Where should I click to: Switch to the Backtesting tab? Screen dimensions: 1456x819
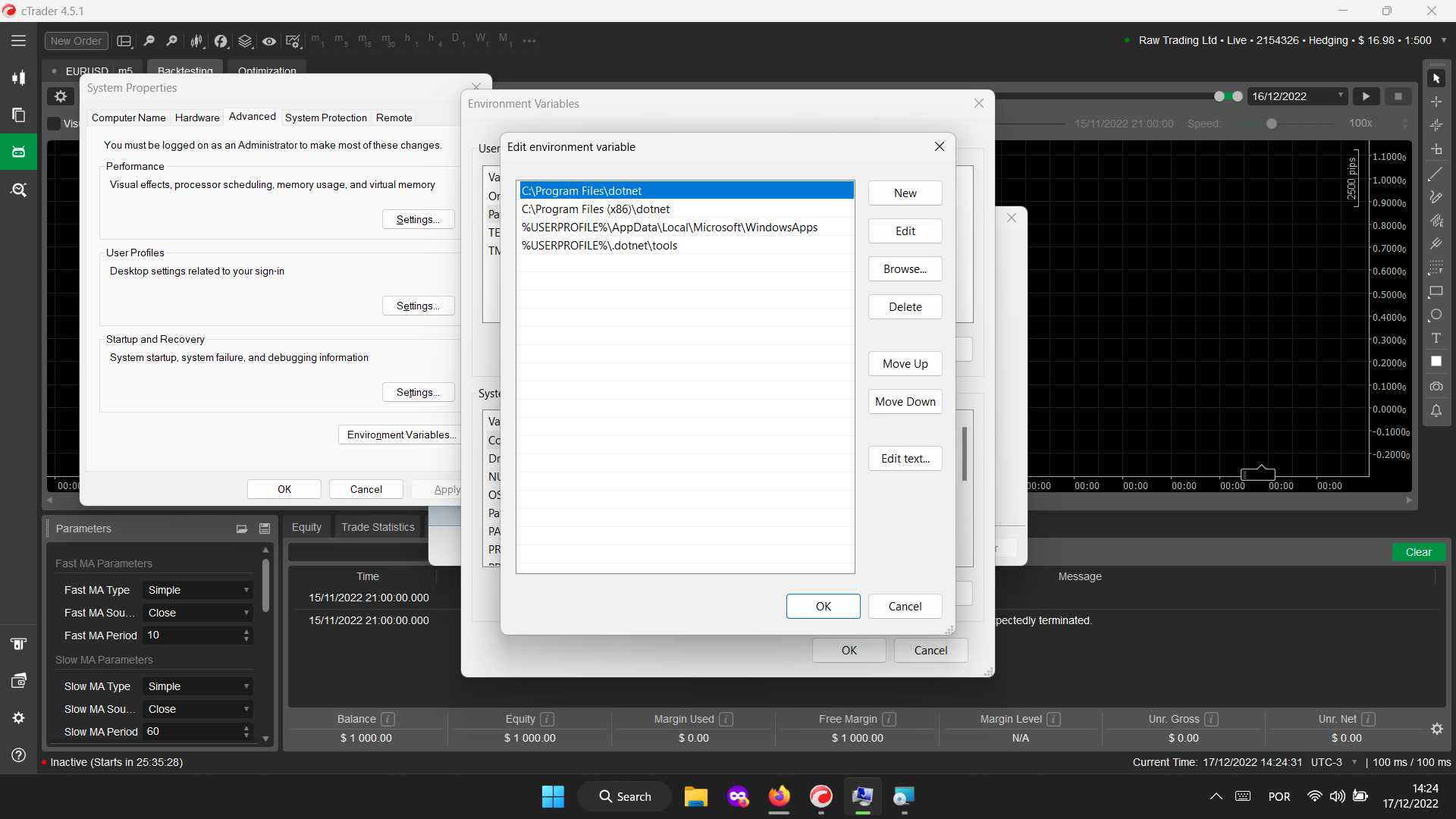pos(185,71)
